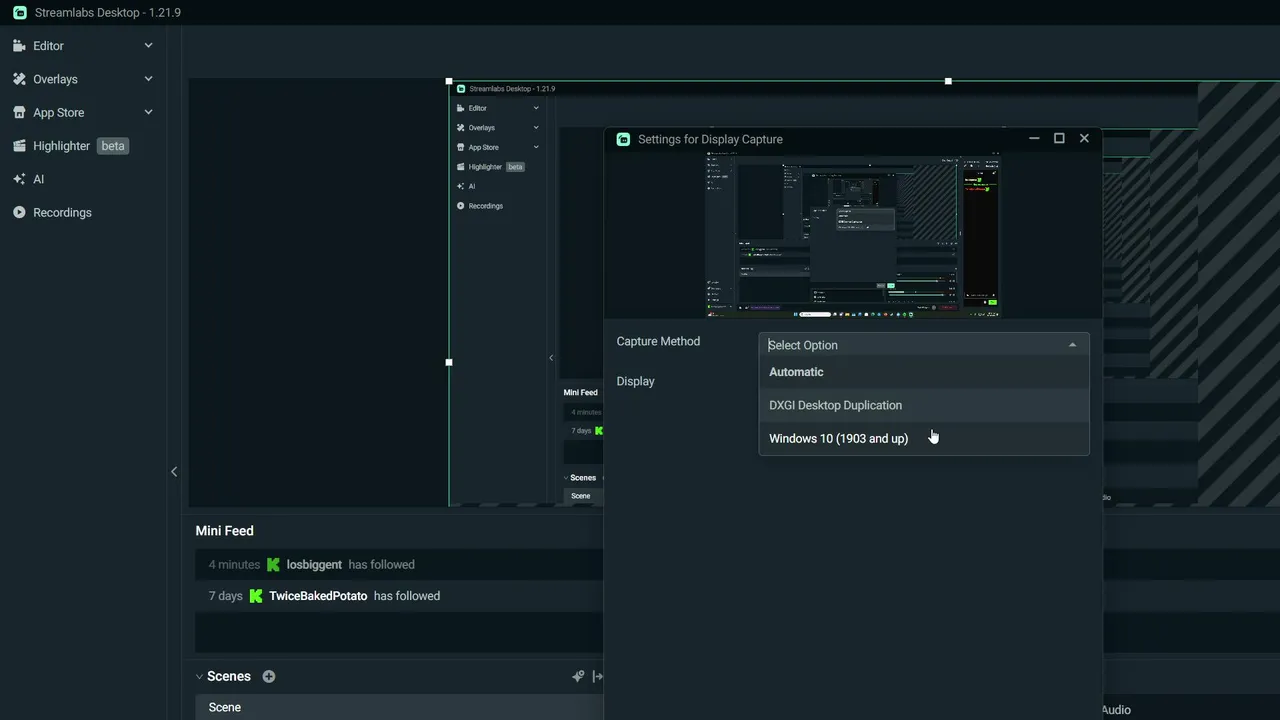This screenshot has width=1280, height=720.
Task: Click the Kick icon beside TwiceBakedPotato
Action: tap(256, 596)
